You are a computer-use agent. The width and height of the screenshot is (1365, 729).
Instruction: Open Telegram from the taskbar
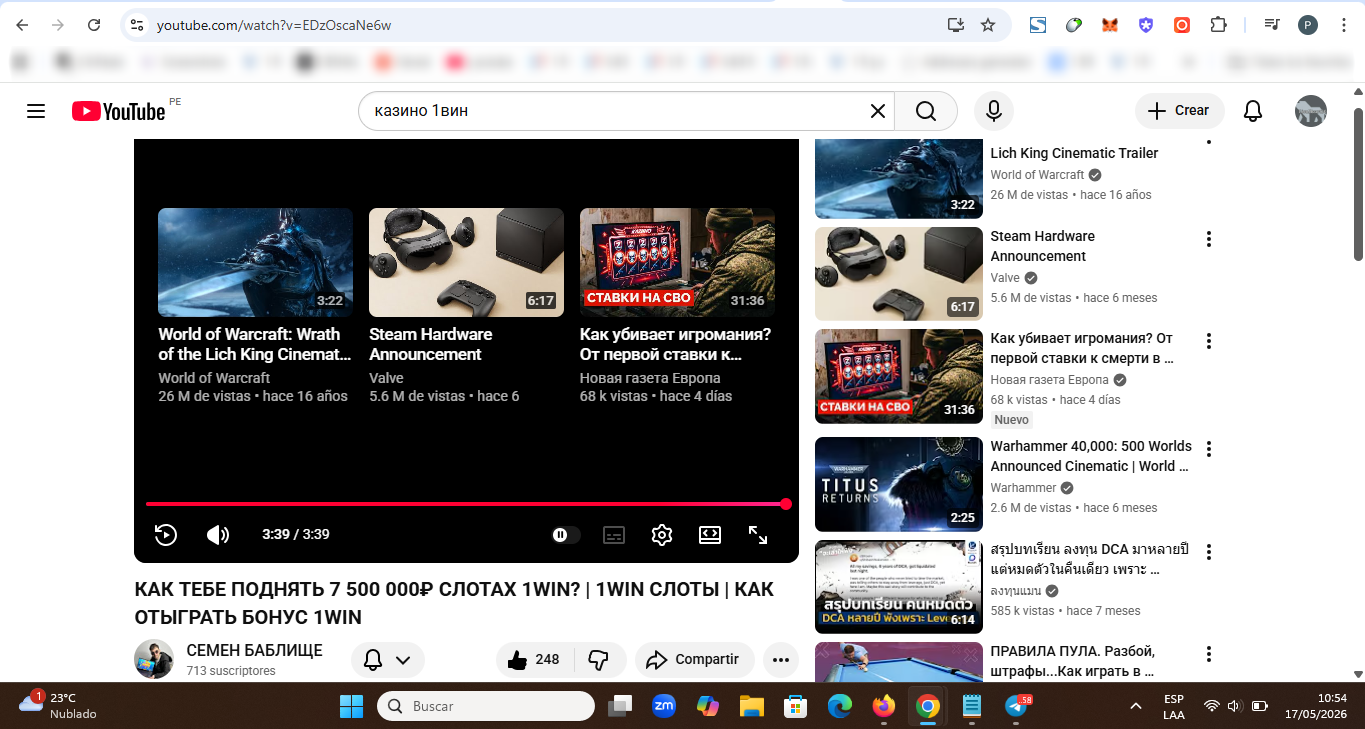1016,707
